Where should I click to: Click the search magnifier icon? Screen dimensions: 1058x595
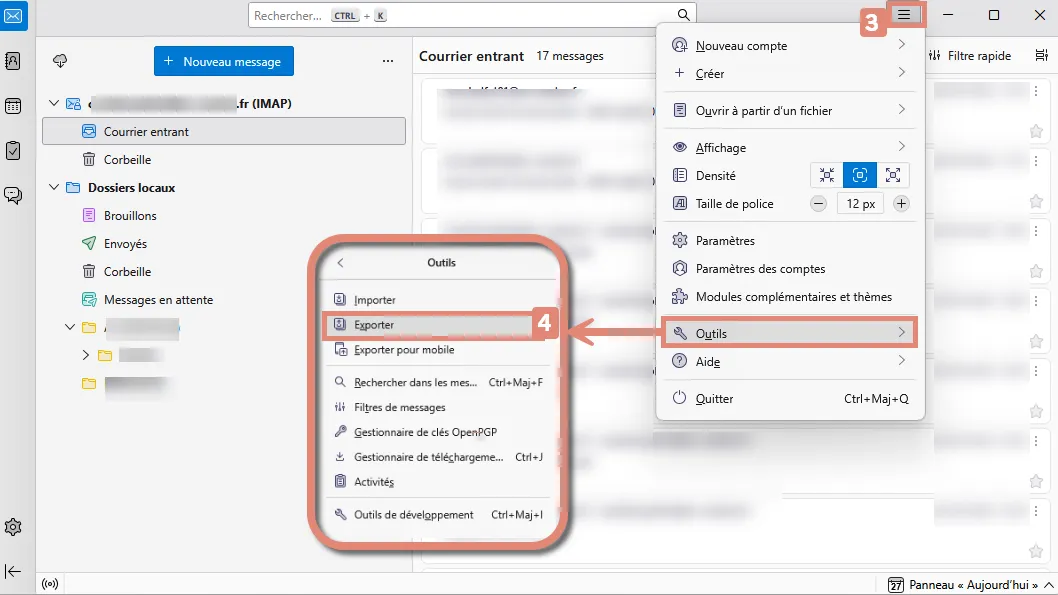click(x=683, y=15)
